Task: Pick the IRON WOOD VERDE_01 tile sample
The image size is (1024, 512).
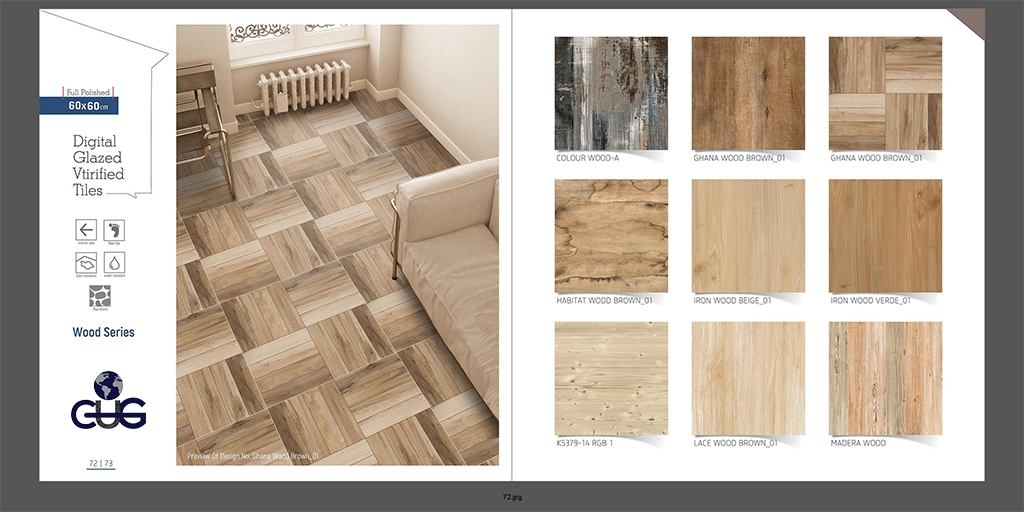Action: (885, 236)
